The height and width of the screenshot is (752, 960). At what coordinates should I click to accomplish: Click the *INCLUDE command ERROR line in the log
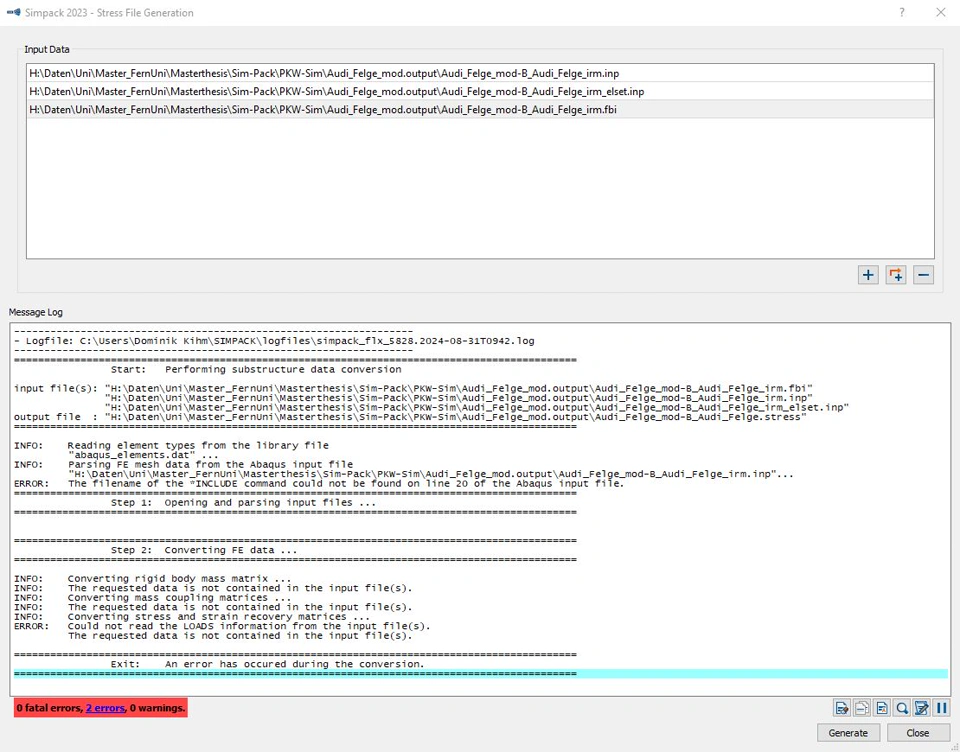319,484
